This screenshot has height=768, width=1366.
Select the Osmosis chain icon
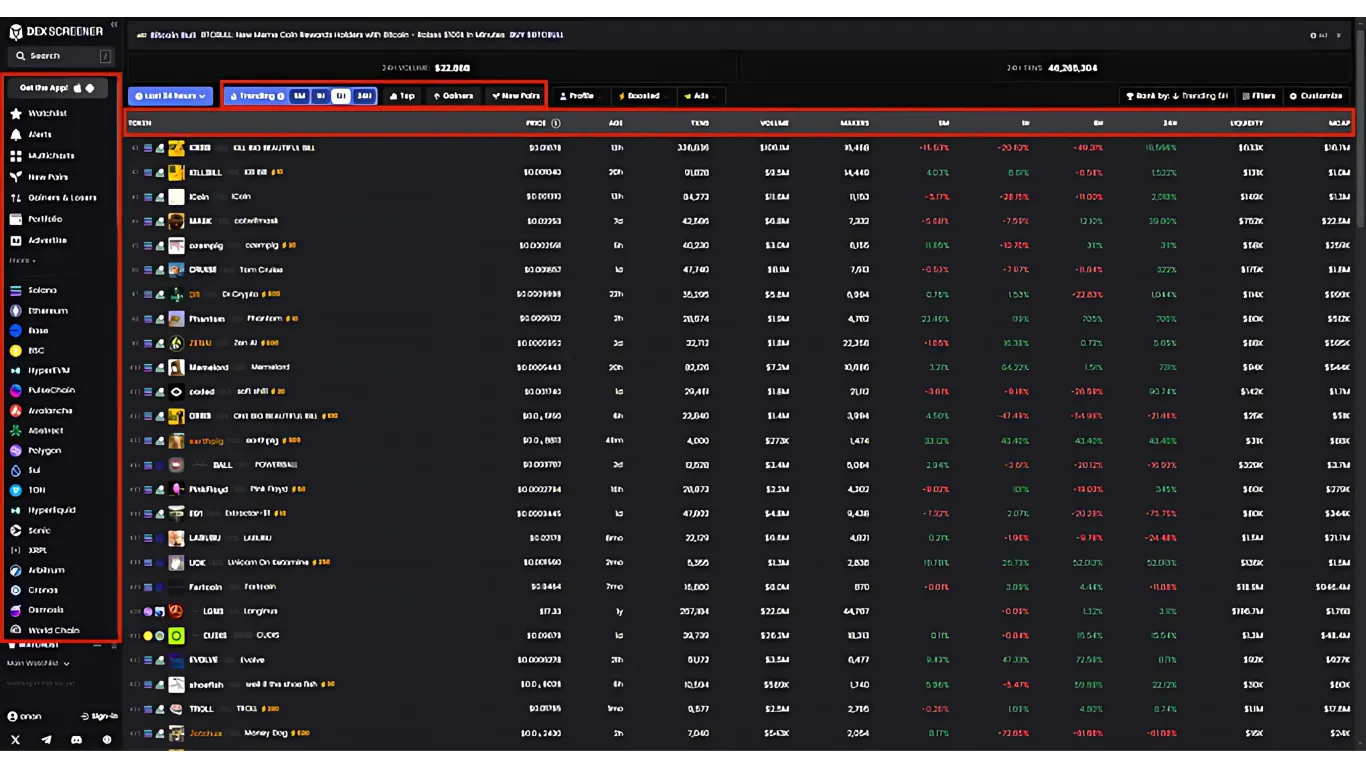point(16,610)
